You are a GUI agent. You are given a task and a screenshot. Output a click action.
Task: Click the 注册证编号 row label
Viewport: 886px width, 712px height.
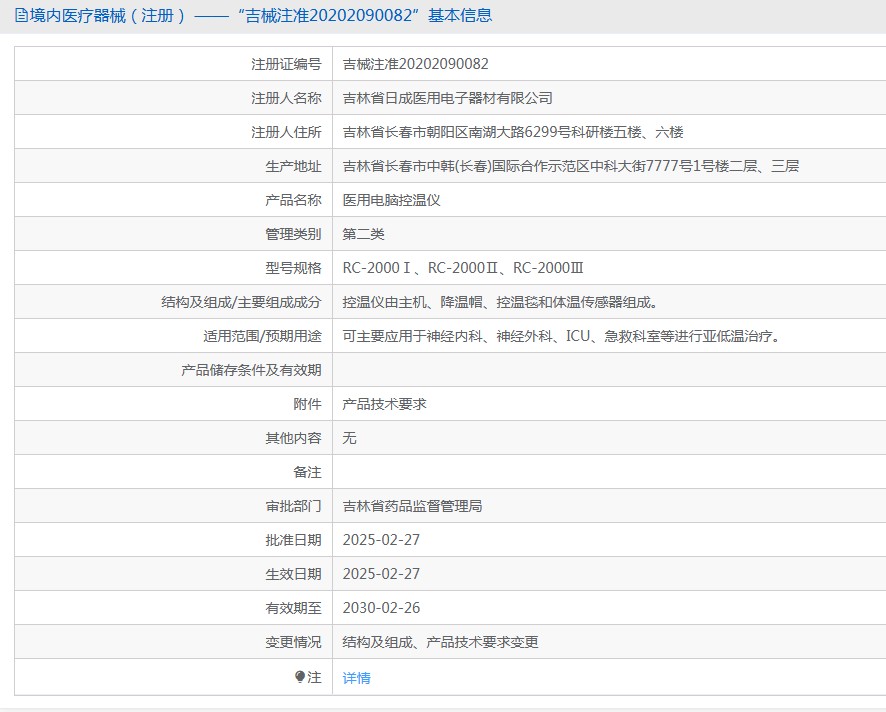click(286, 64)
